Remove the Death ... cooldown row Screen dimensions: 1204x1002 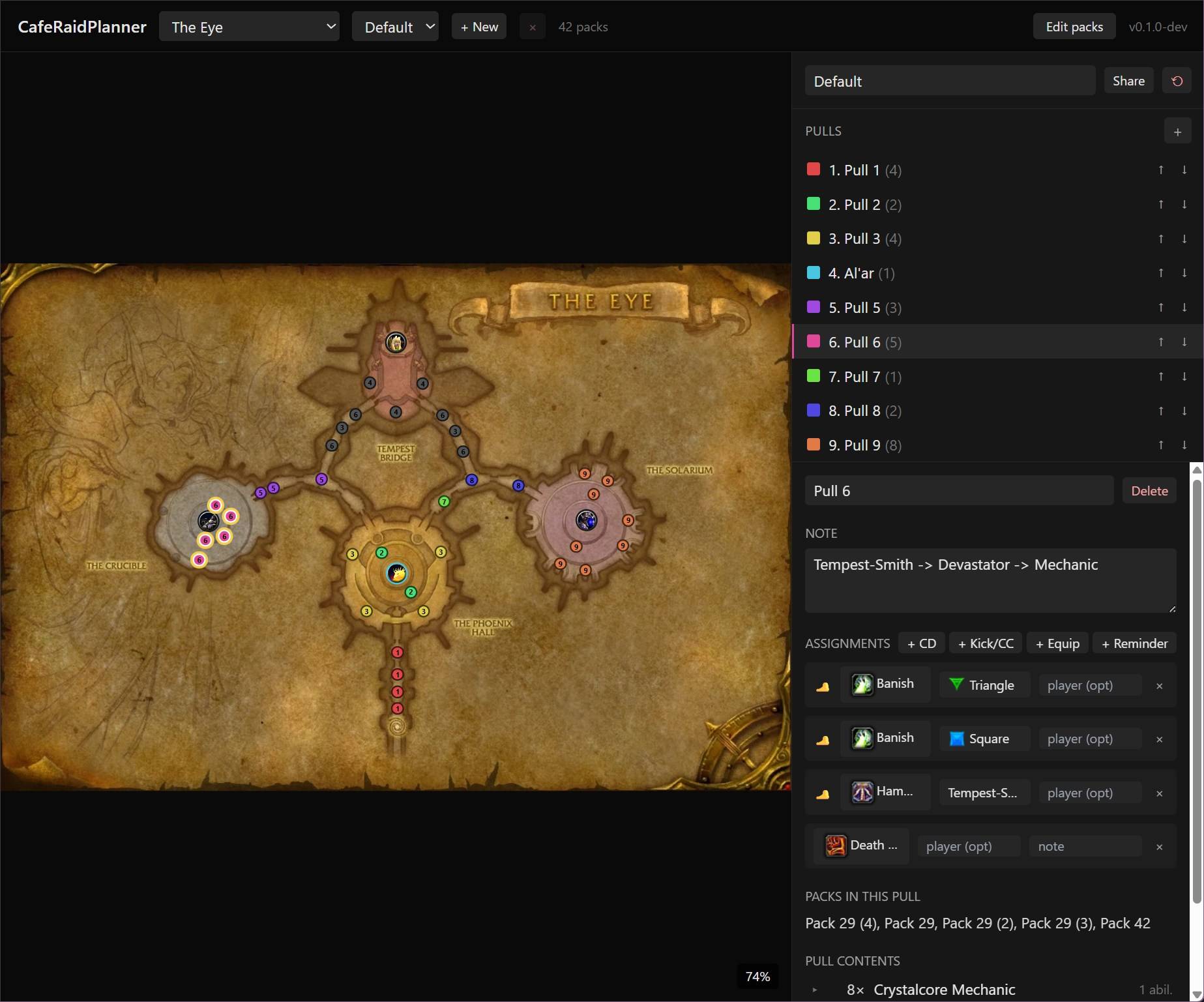click(x=1159, y=847)
